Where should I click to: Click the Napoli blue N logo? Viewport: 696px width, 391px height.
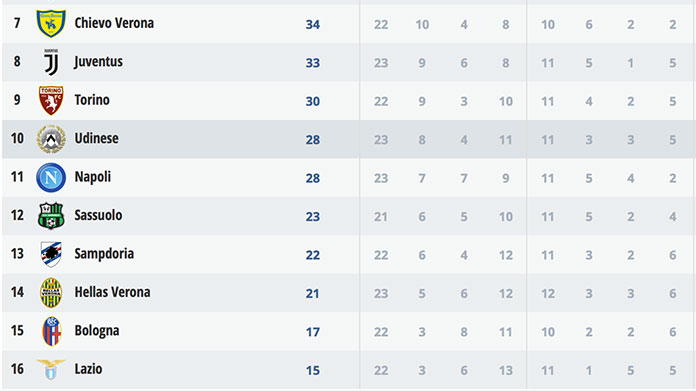pos(51,178)
